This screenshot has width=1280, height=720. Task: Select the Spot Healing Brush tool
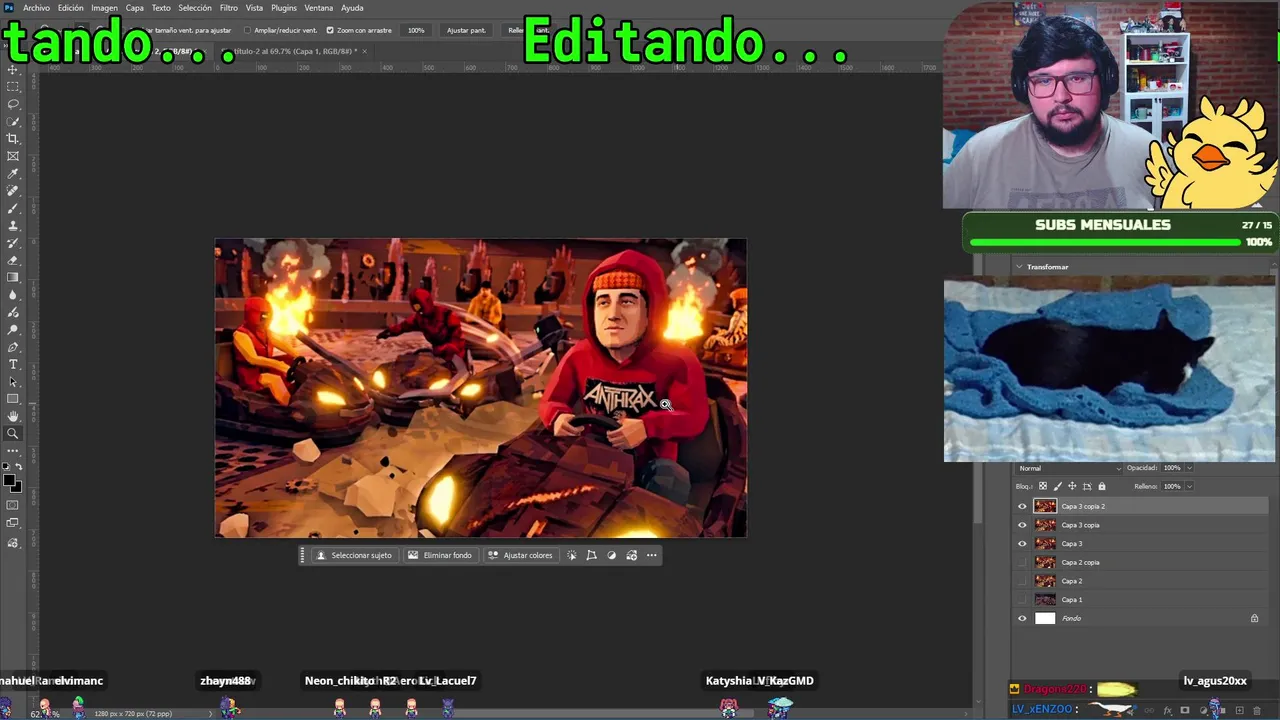pyautogui.click(x=13, y=191)
